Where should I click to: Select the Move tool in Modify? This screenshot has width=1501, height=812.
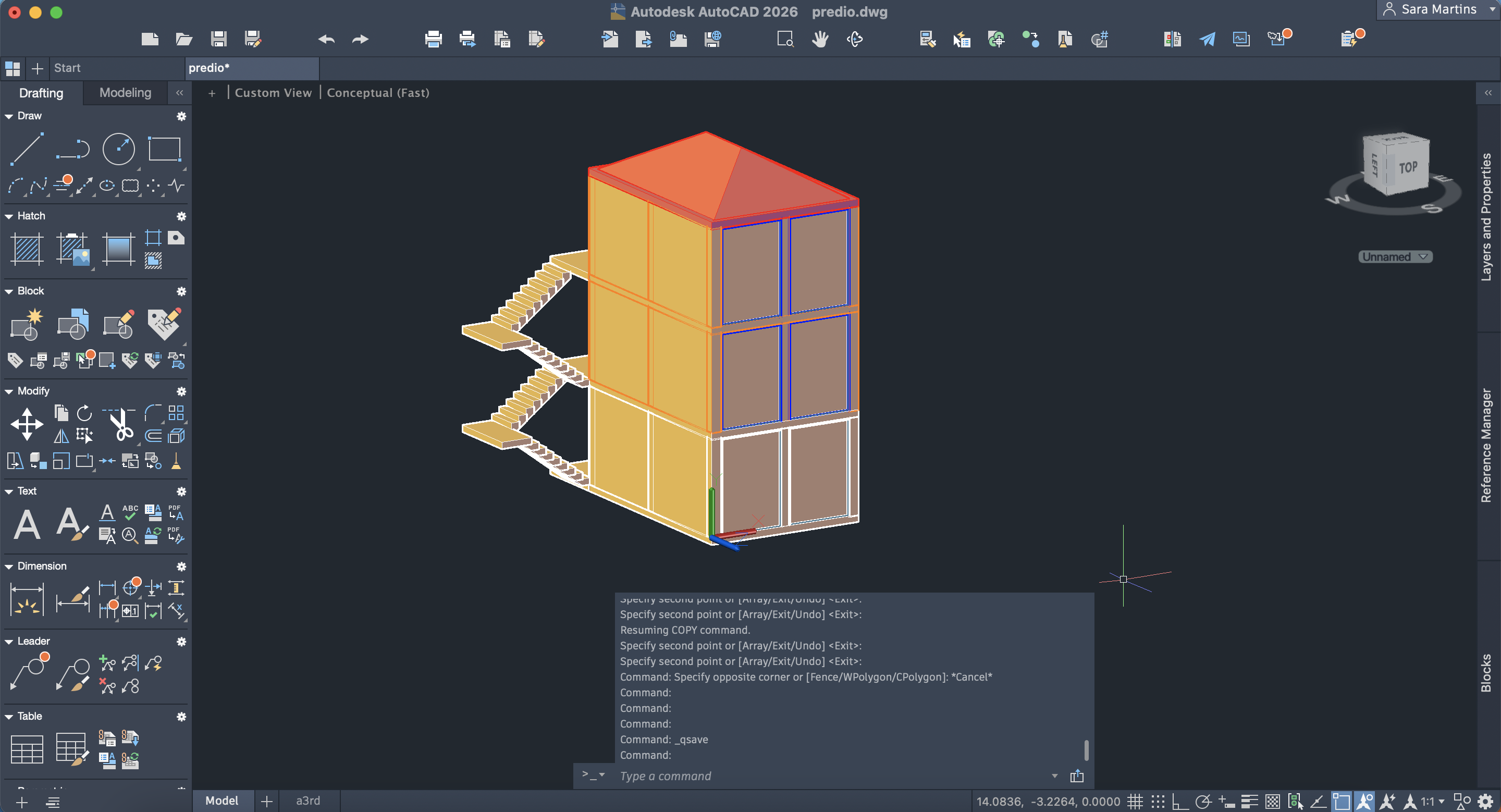click(27, 424)
